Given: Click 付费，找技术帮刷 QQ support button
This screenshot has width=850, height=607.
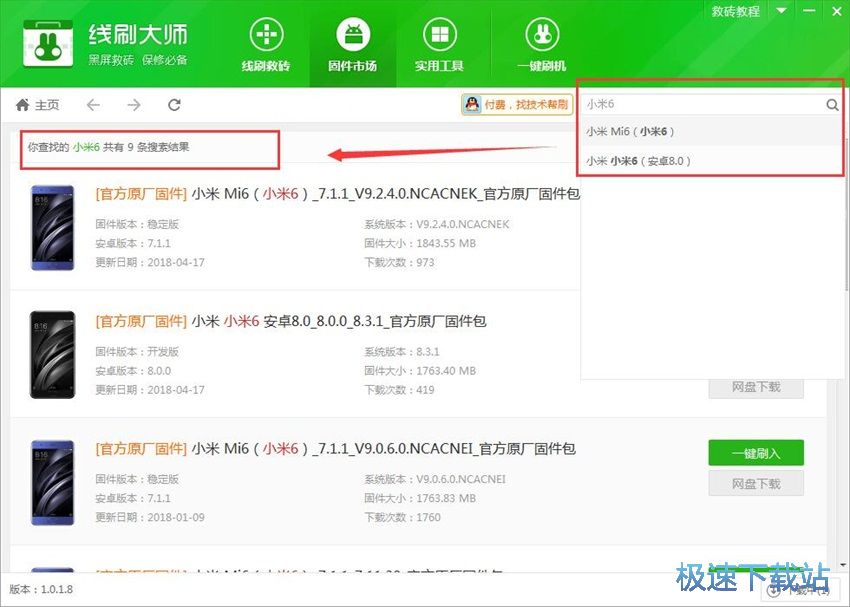Looking at the screenshot, I should pyautogui.click(x=517, y=105).
